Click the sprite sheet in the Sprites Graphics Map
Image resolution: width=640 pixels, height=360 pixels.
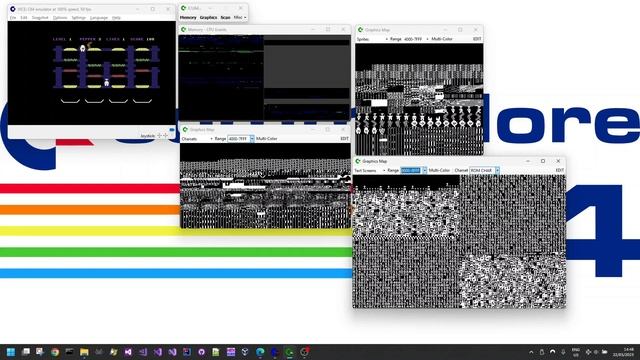419,99
